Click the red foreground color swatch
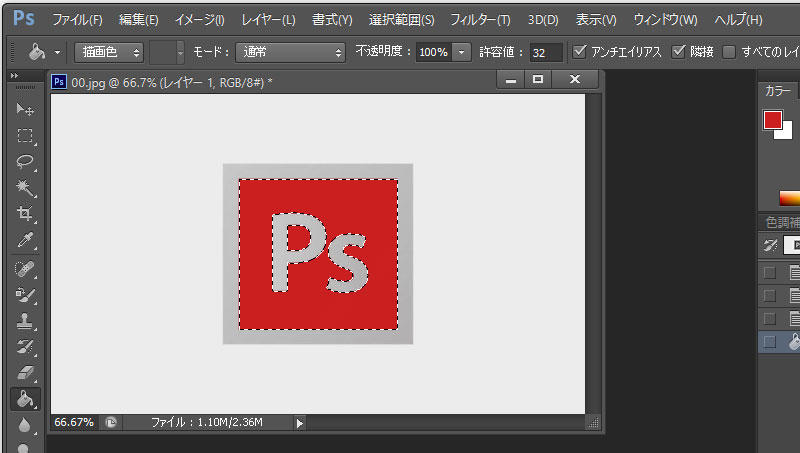 [772, 119]
